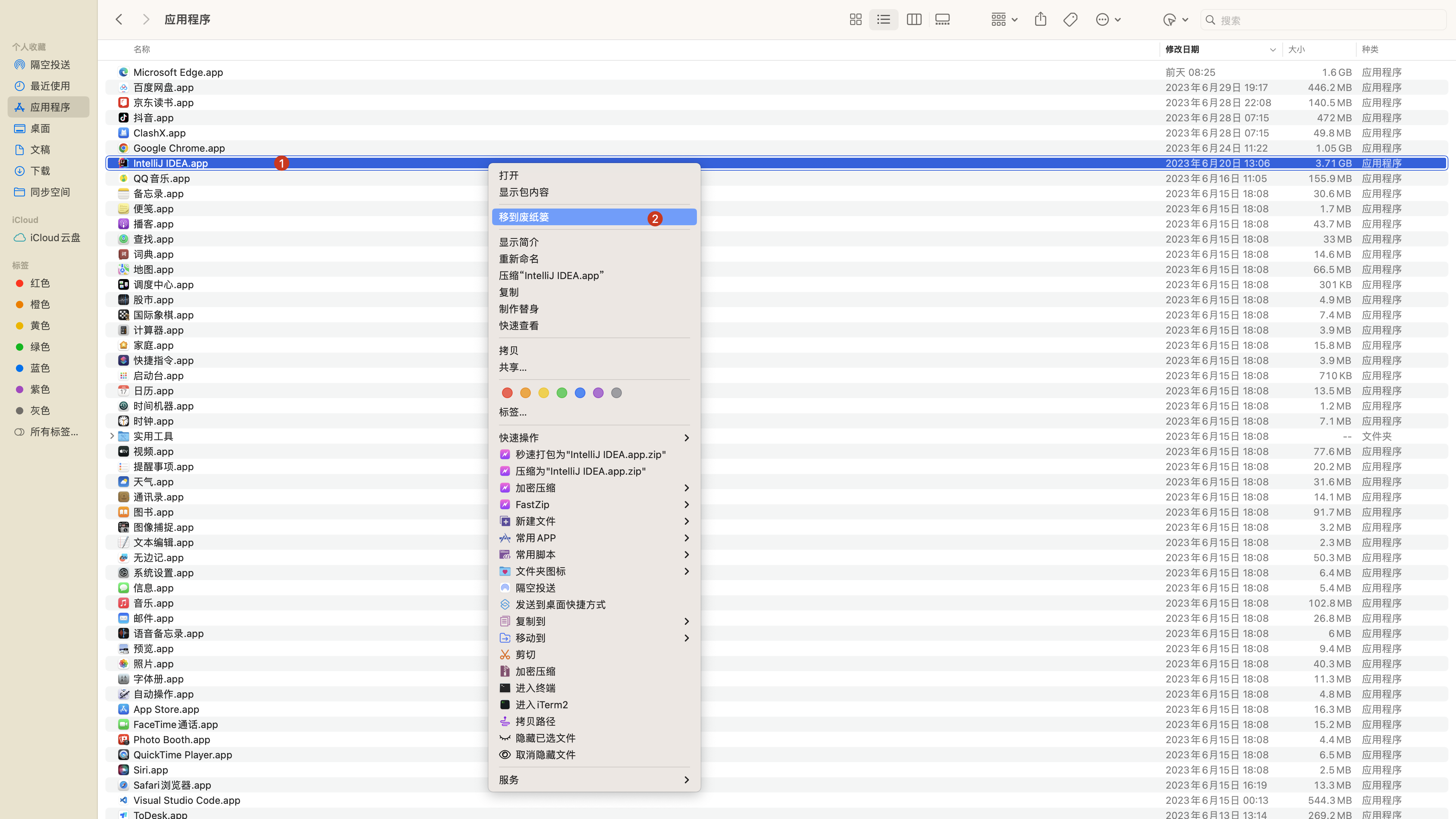
Task: Select App Store.app in the list
Action: click(777, 709)
